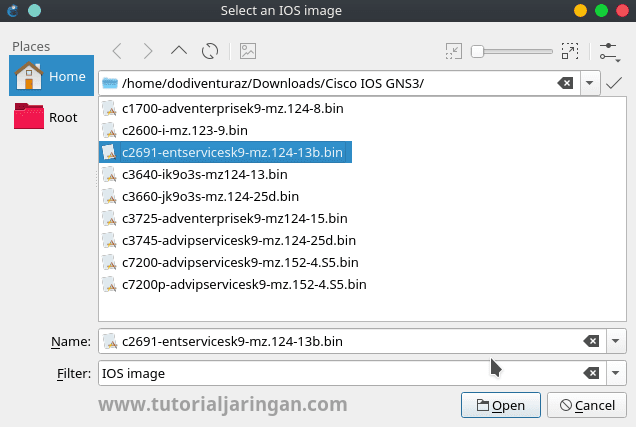Select c3745-advipservicesk9-mz.124-25d.bin file
This screenshot has width=636, height=427.
(x=238, y=240)
